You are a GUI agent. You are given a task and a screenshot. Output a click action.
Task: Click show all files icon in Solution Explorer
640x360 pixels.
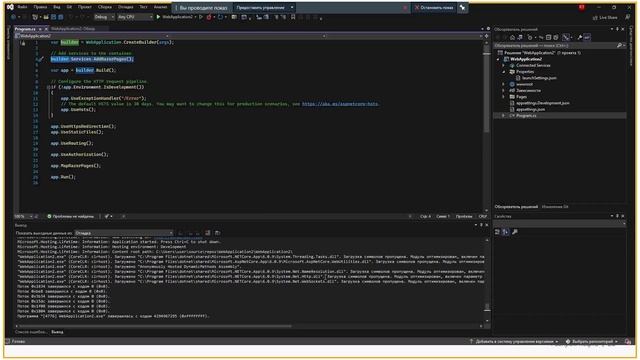556,38
